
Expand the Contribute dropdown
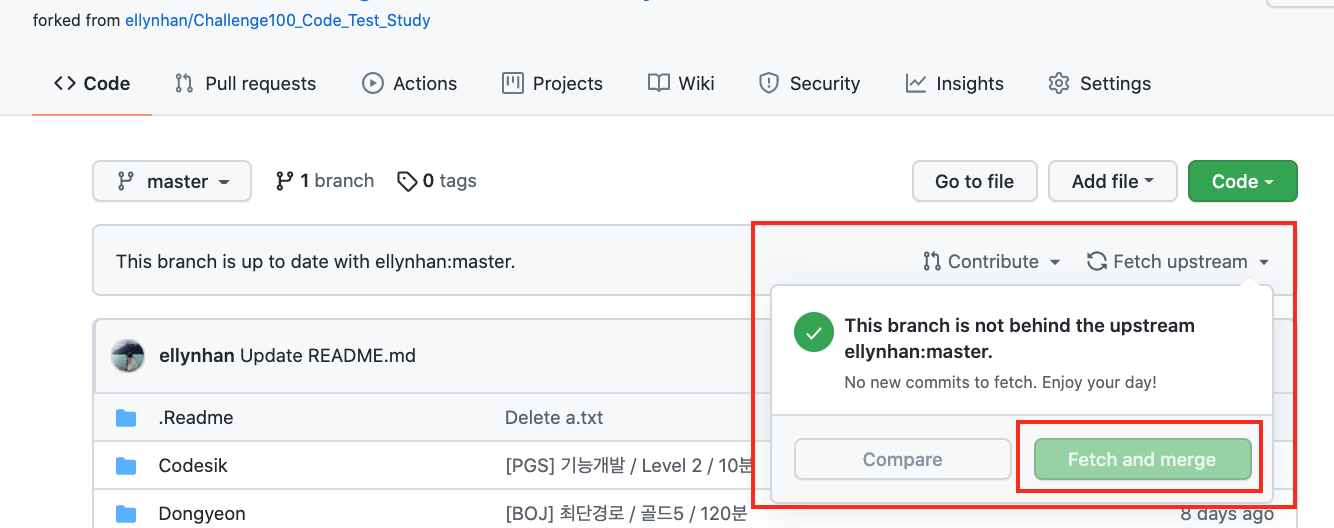pos(992,262)
